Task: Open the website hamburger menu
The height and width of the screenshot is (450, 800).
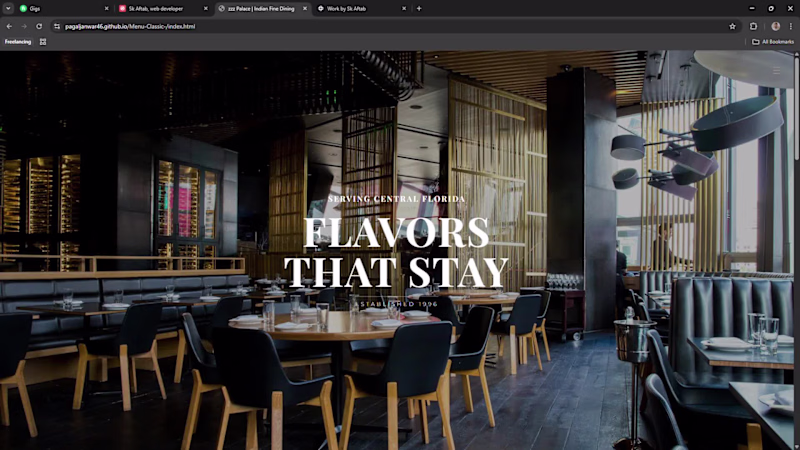Action: [x=777, y=70]
